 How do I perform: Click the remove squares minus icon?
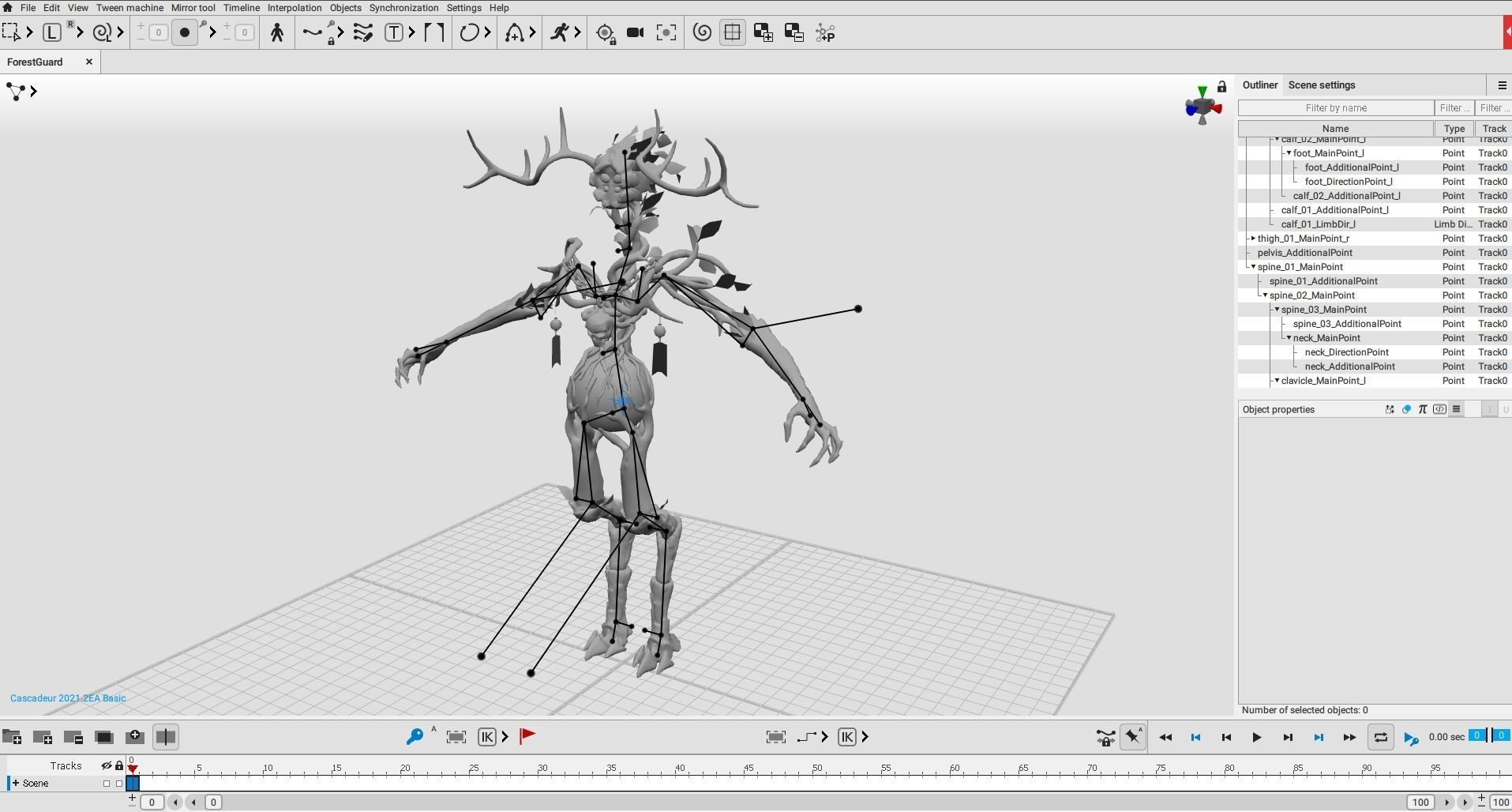point(794,32)
